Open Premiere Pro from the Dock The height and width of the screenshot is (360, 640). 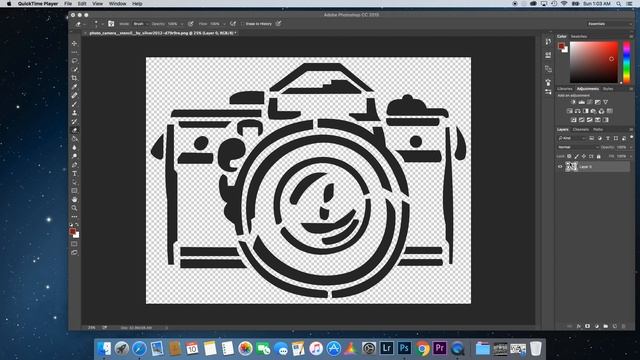point(440,348)
